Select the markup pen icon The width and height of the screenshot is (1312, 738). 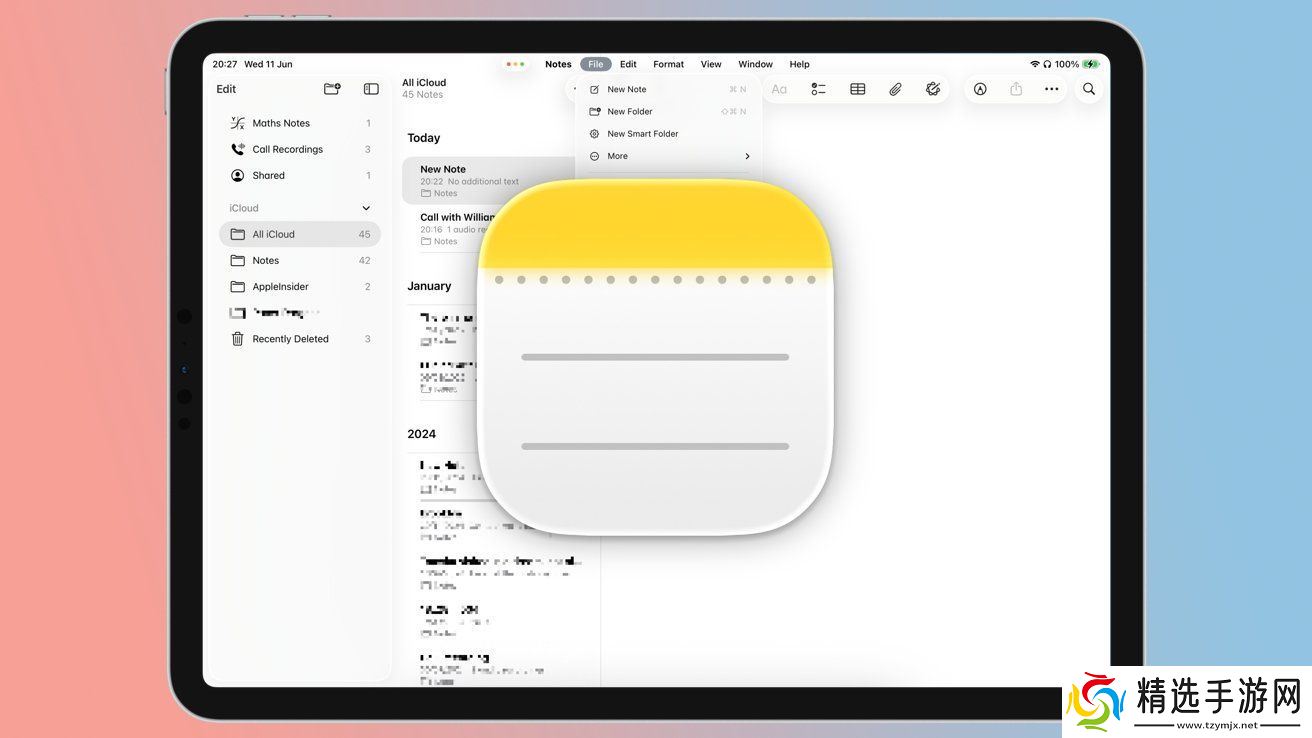tap(980, 89)
